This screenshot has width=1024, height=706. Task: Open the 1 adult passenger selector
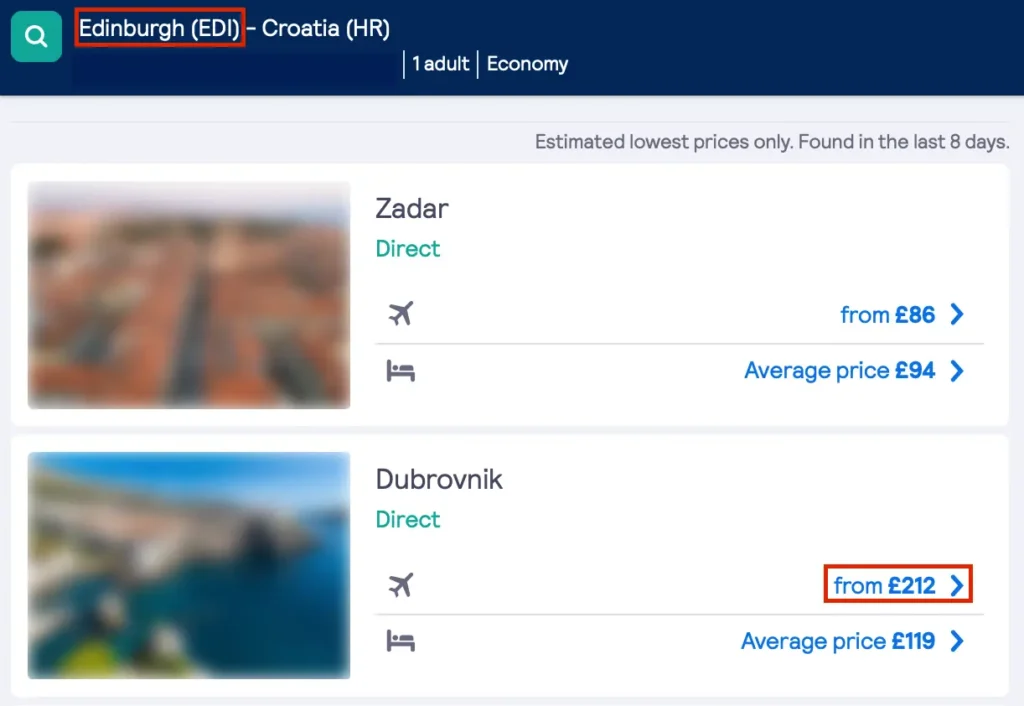click(440, 64)
